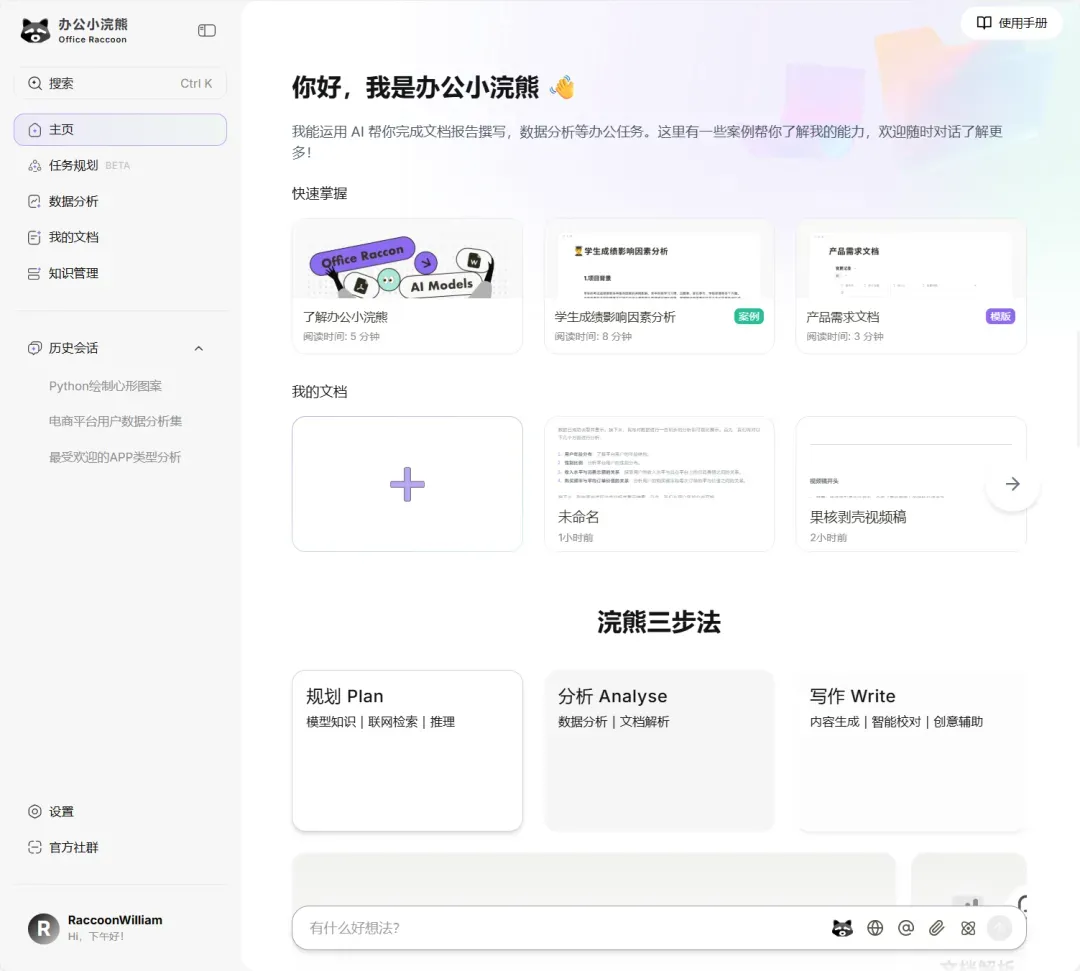Open 数据分析 menu item
Viewport: 1080px width, 971px height.
tap(120, 201)
